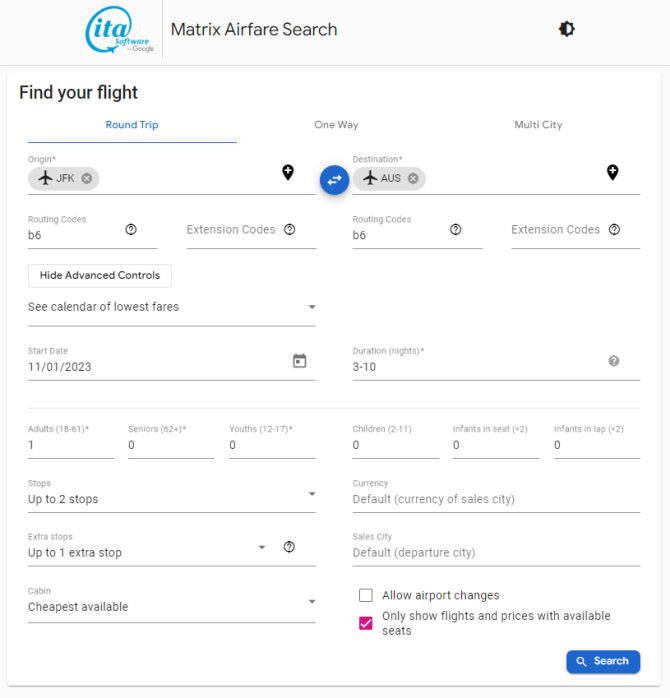Open nearby airports picker for Destination

tap(613, 172)
